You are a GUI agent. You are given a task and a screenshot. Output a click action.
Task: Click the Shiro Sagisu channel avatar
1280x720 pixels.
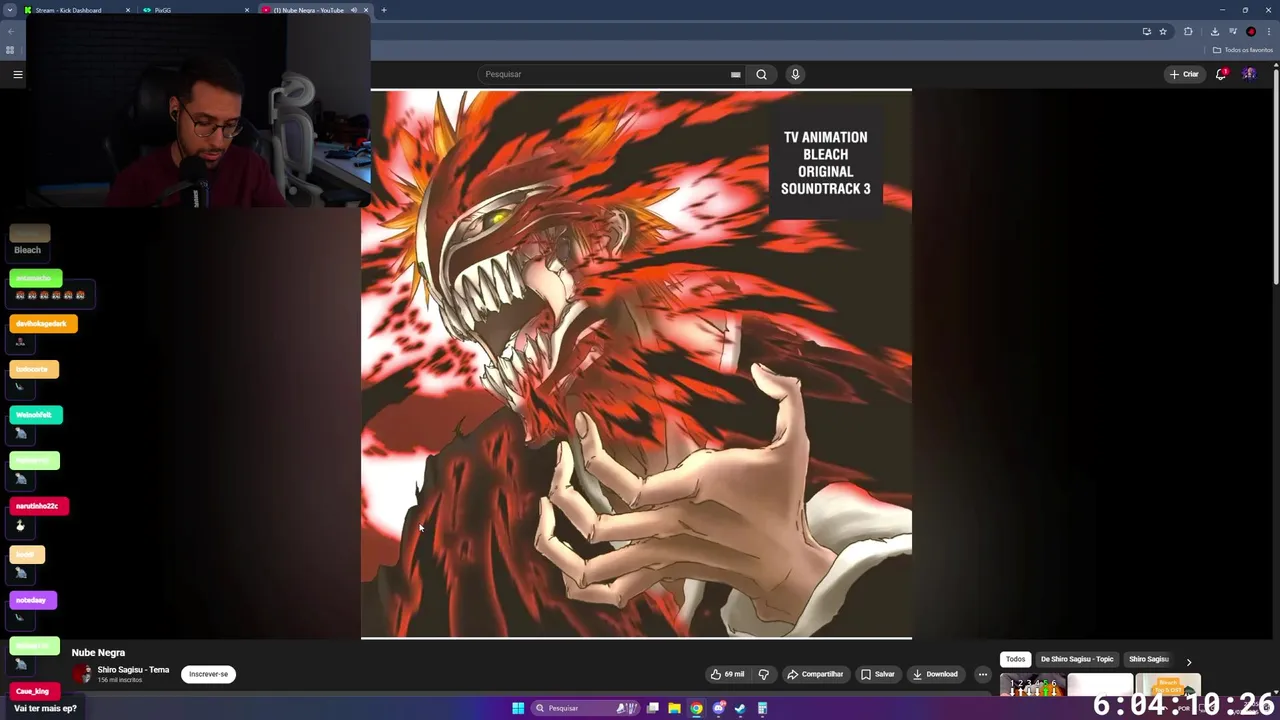(82, 675)
